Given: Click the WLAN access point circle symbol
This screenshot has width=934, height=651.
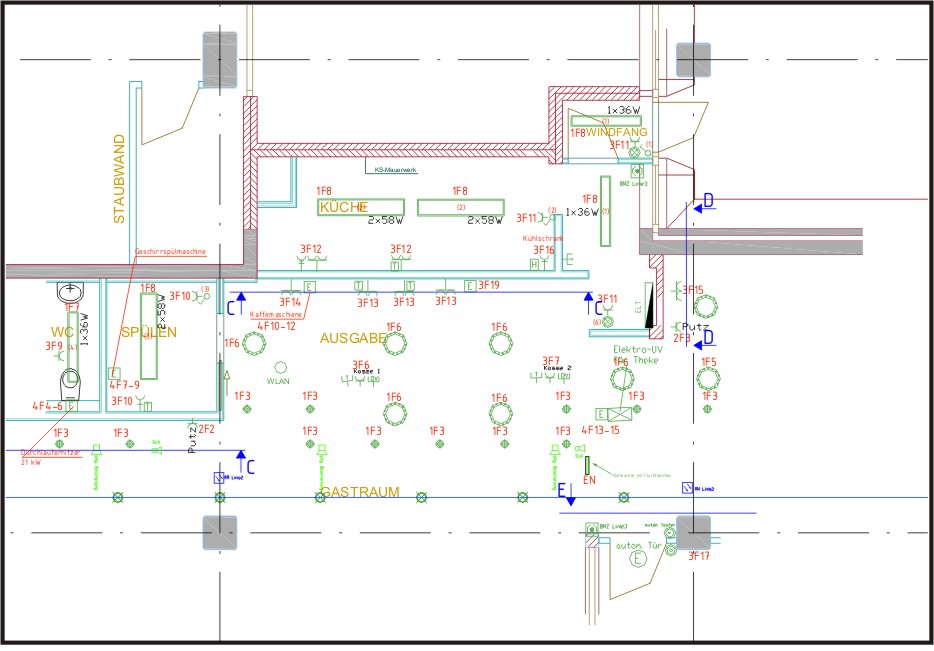Looking at the screenshot, I should pyautogui.click(x=281, y=367).
